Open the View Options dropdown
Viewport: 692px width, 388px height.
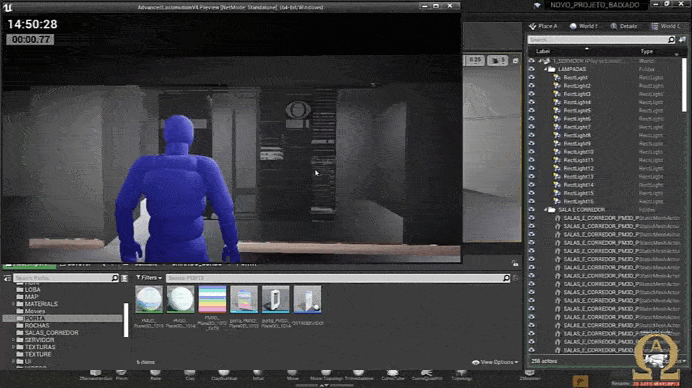pos(495,362)
